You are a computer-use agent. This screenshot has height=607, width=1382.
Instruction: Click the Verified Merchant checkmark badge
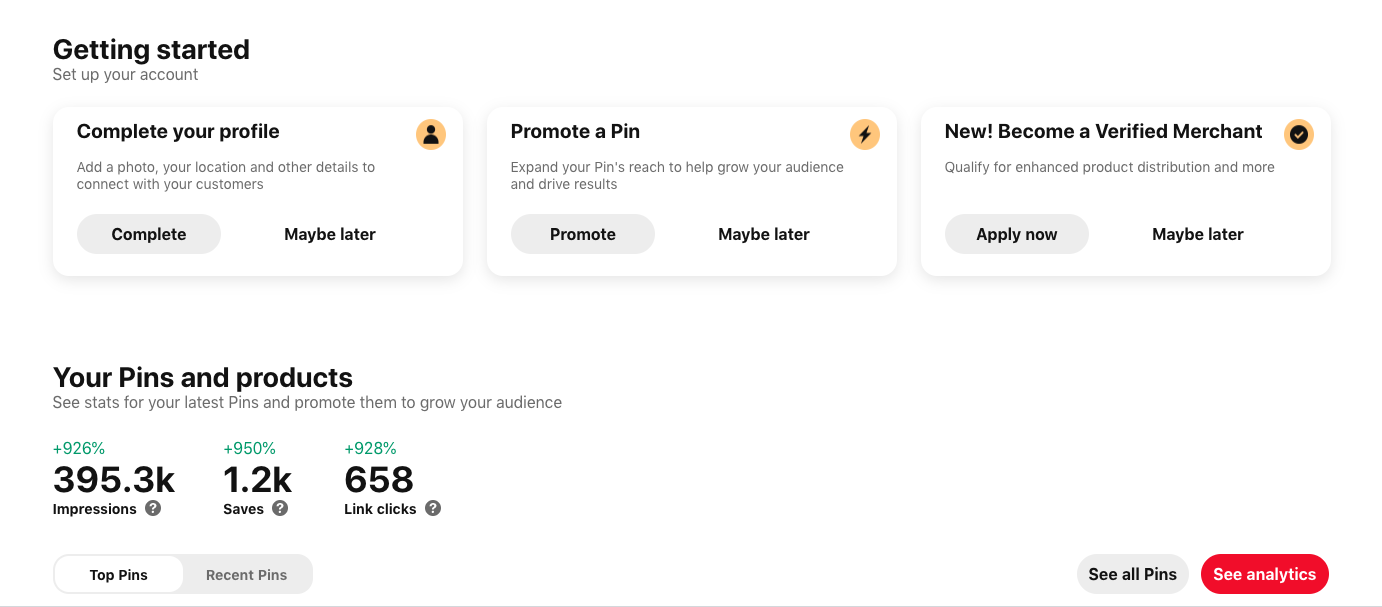coord(1299,134)
